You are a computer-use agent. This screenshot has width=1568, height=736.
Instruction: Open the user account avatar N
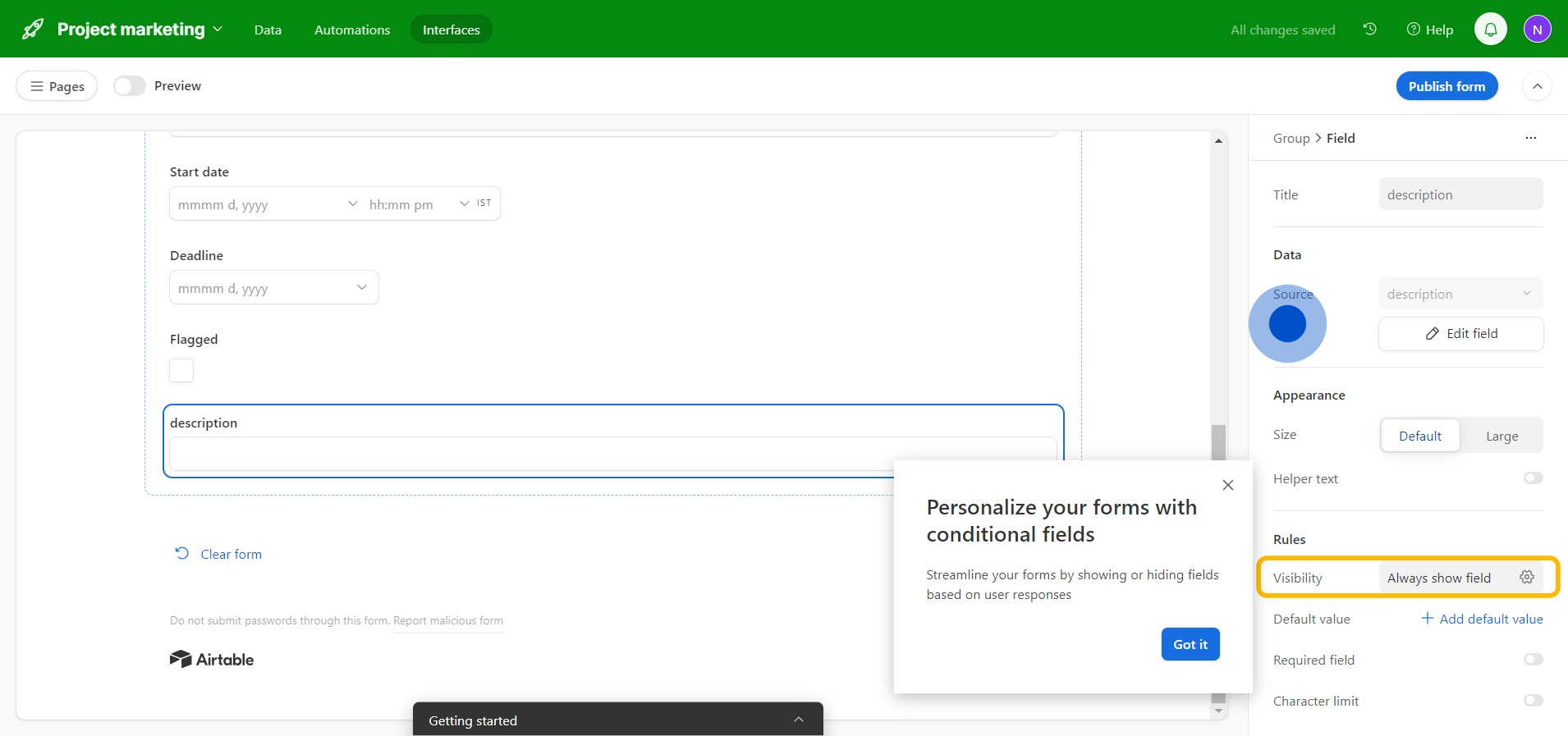pyautogui.click(x=1537, y=30)
